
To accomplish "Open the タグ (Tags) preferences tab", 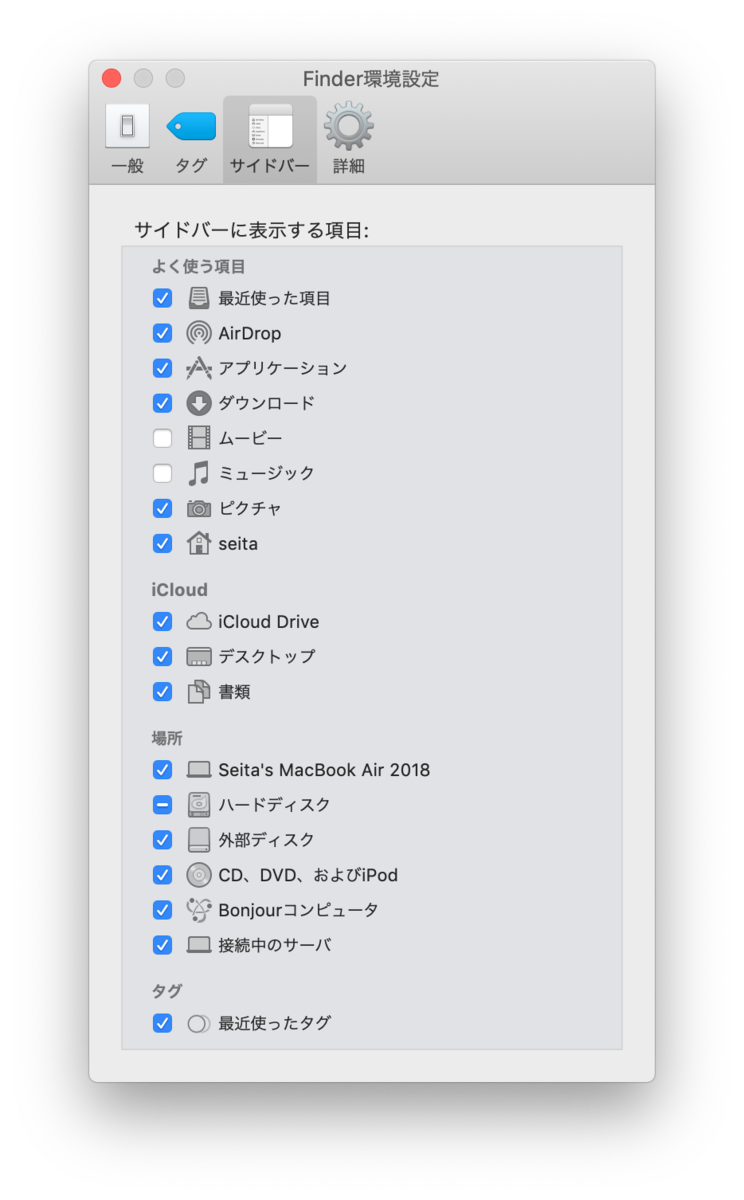I will 191,140.
